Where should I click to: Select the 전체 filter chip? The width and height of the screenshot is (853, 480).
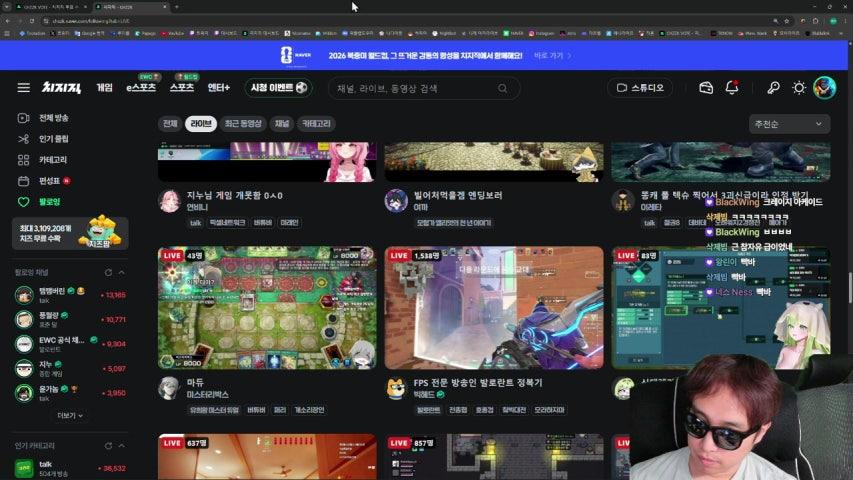click(170, 124)
